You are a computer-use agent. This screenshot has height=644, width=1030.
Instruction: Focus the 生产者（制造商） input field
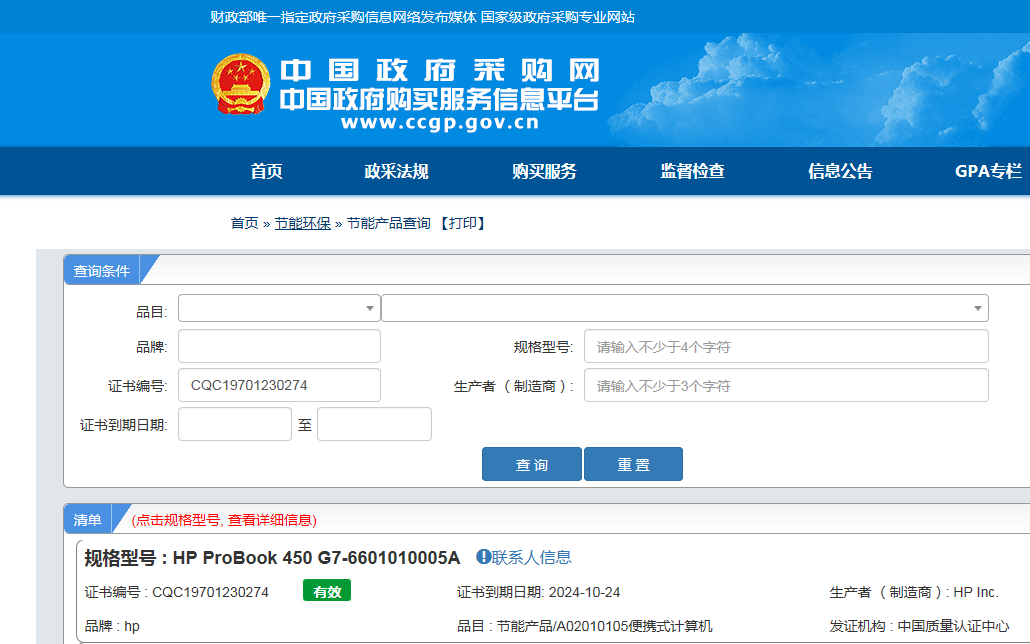click(x=786, y=385)
